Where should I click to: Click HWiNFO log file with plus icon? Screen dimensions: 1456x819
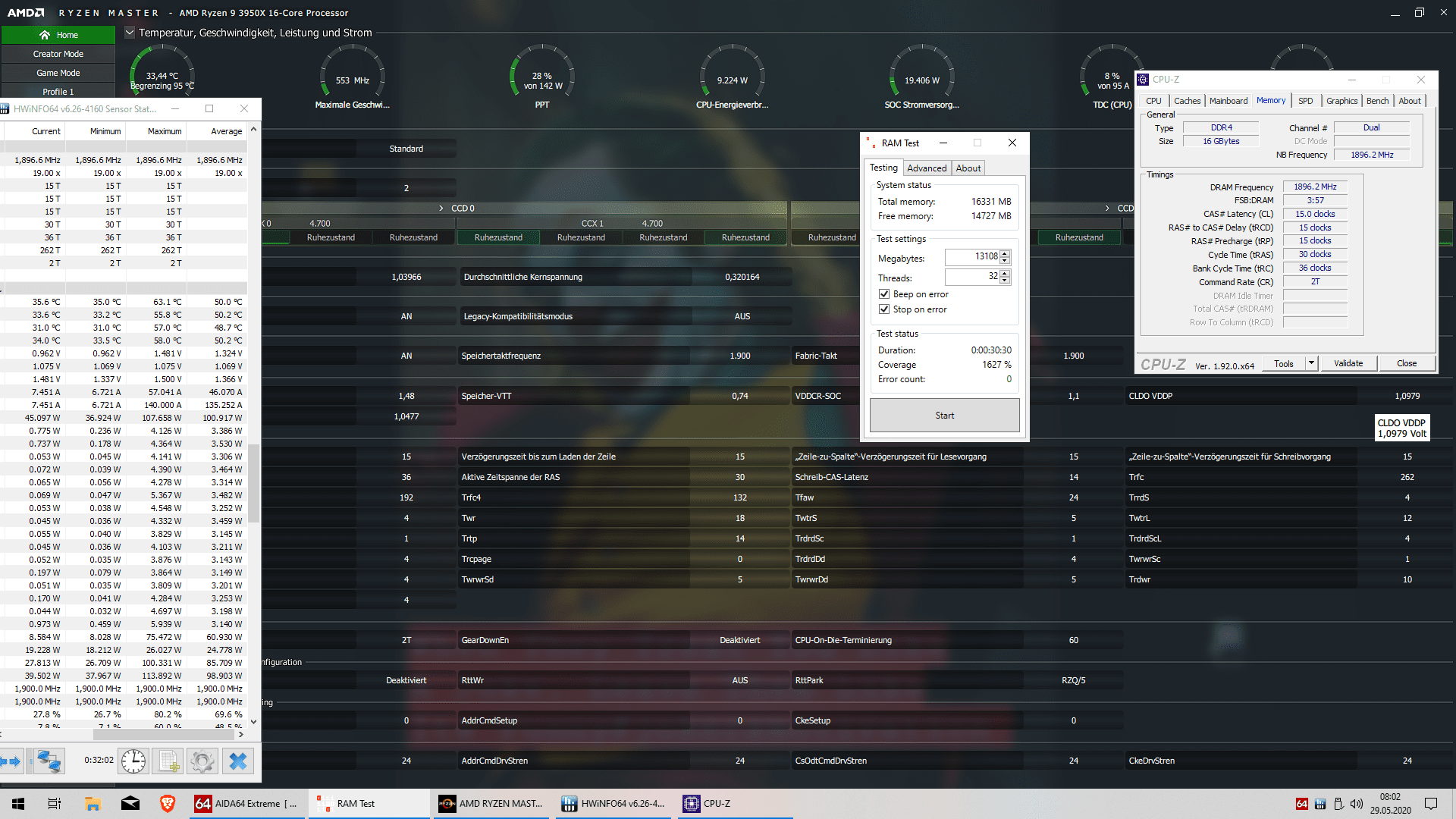pyautogui.click(x=168, y=761)
